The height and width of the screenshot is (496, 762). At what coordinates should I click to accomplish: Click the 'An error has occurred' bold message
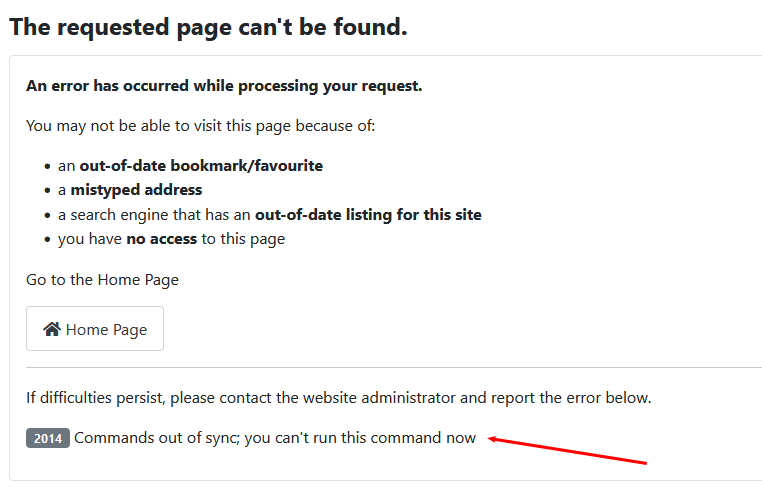pyautogui.click(x=224, y=86)
